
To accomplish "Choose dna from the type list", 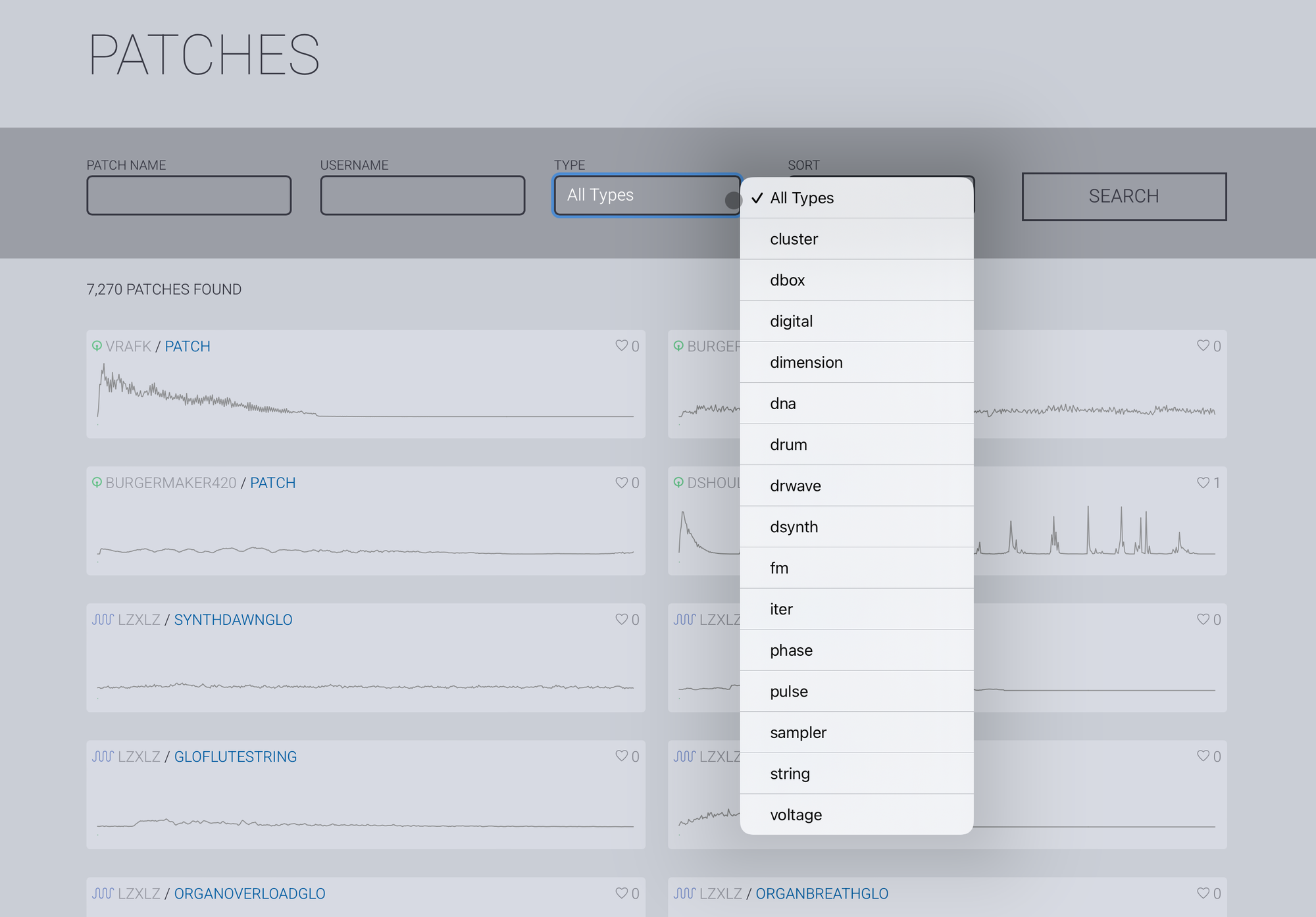I will pyautogui.click(x=857, y=403).
